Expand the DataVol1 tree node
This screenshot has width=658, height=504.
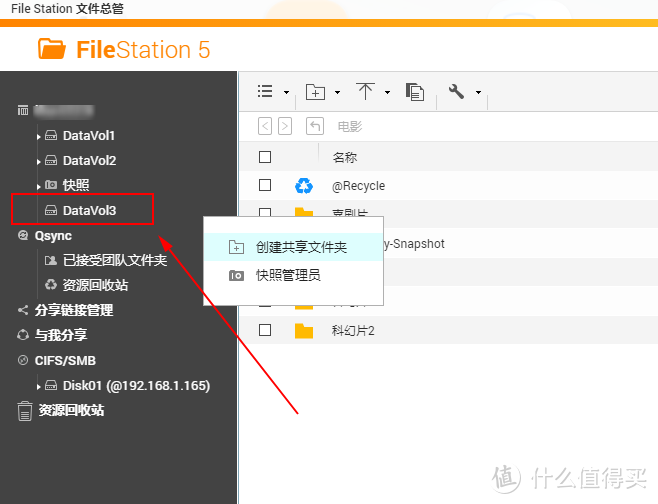click(x=39, y=136)
